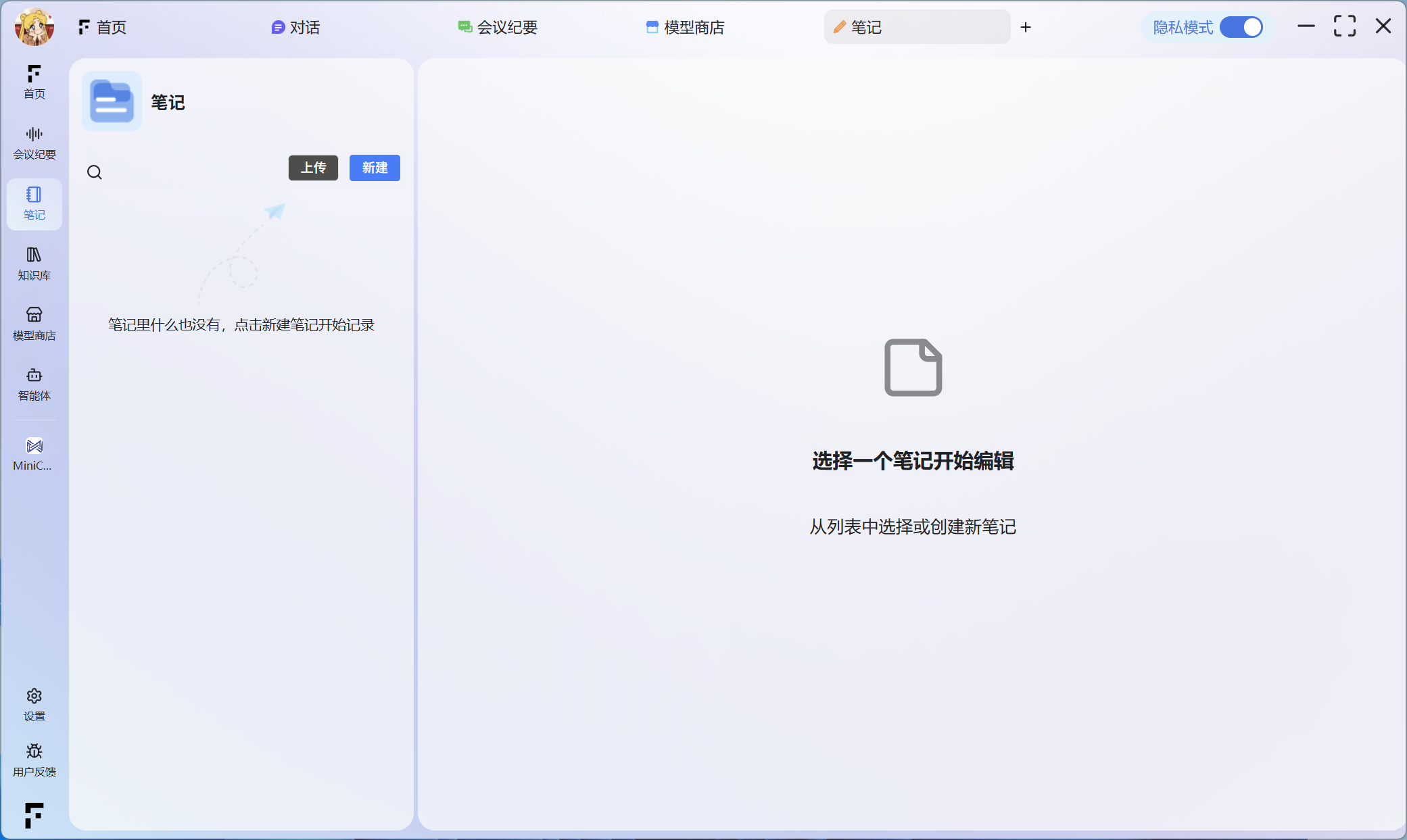Image resolution: width=1407 pixels, height=840 pixels.
Task: Open the 智能体 sidebar item
Action: pyautogui.click(x=34, y=383)
